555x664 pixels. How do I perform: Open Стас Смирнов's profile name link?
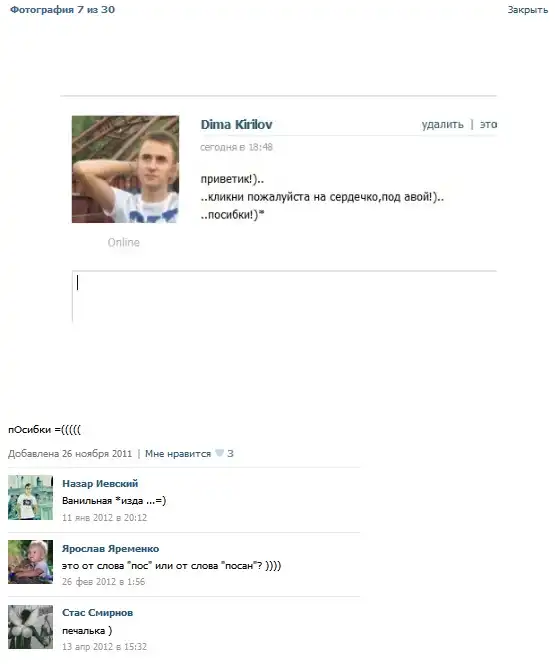pos(97,612)
